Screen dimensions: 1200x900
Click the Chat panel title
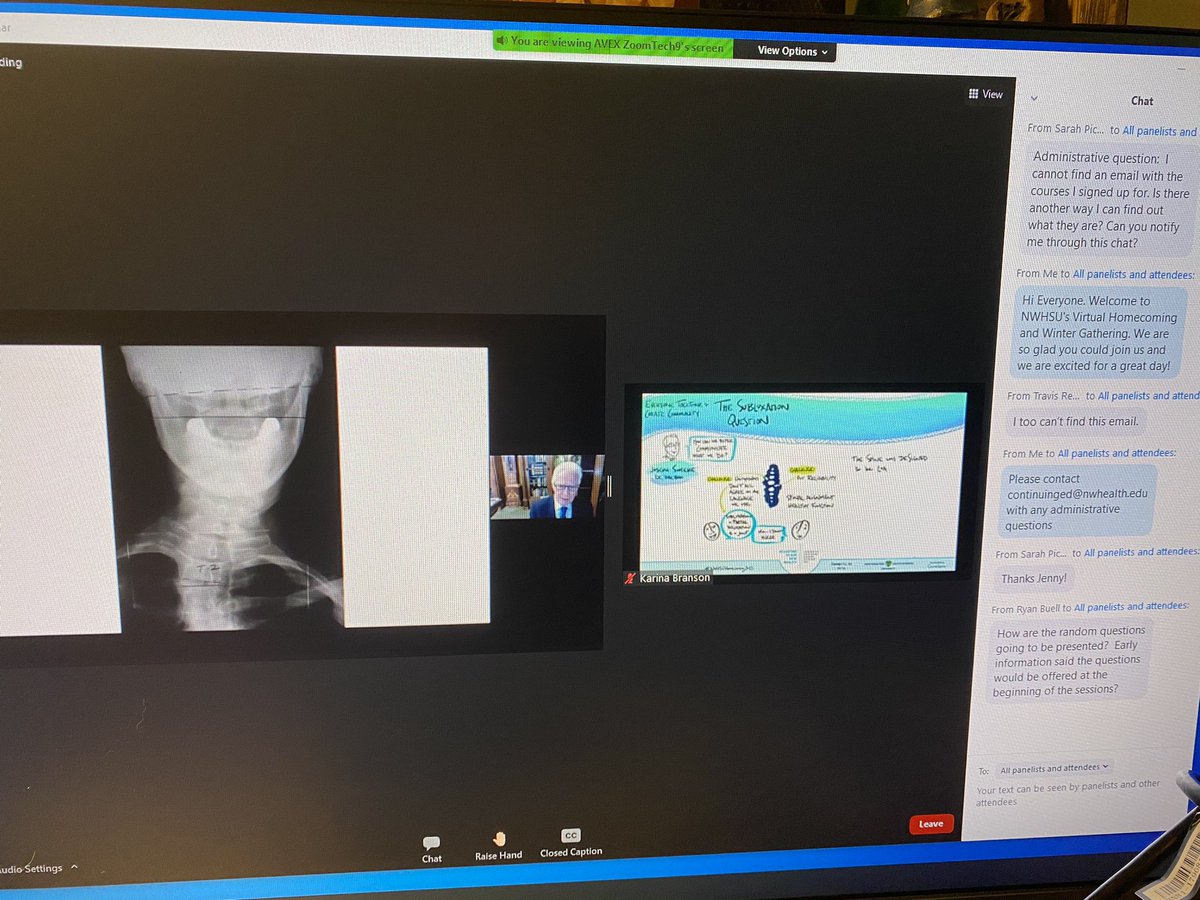(x=1142, y=101)
